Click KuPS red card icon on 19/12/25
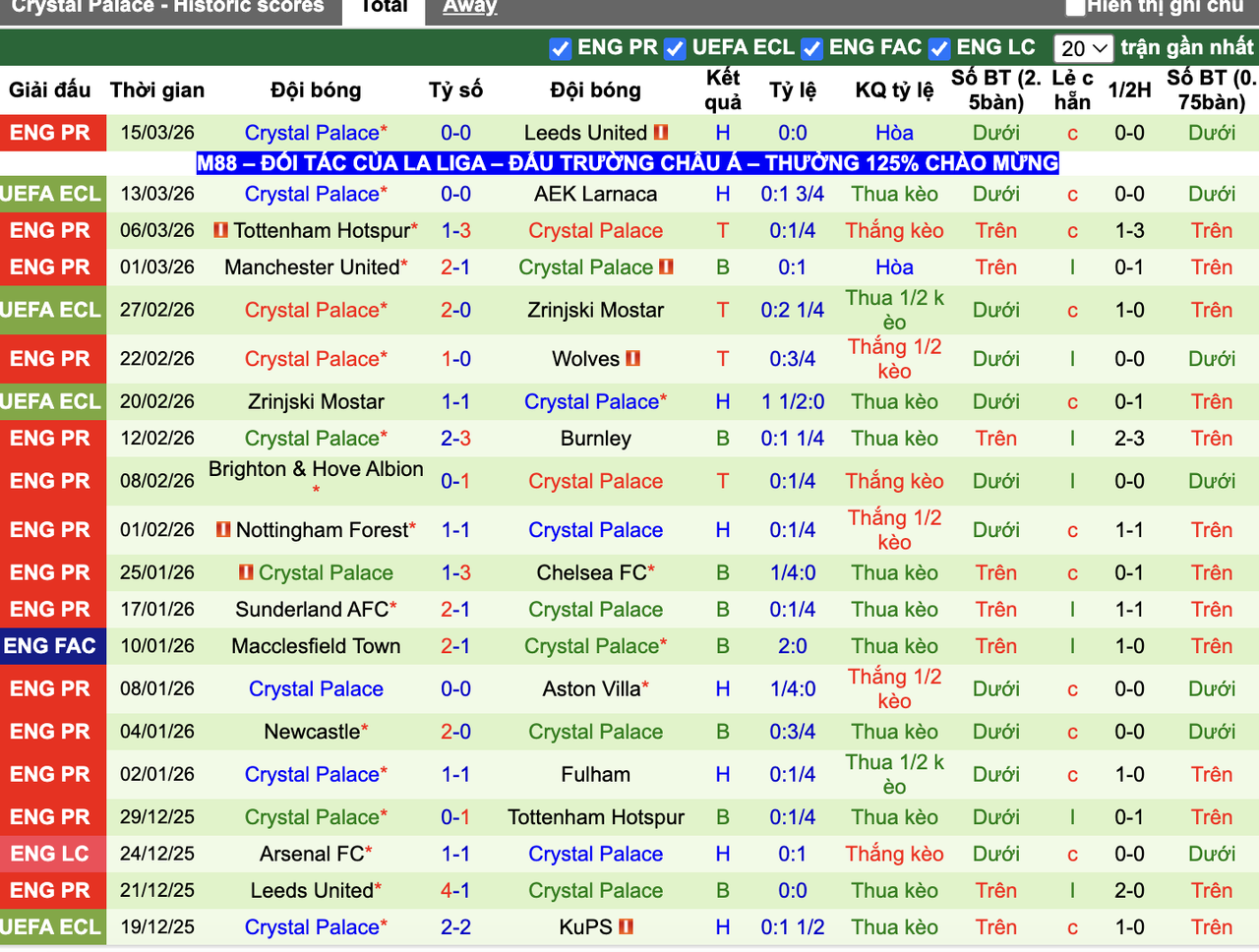The image size is (1259, 952). tap(627, 926)
